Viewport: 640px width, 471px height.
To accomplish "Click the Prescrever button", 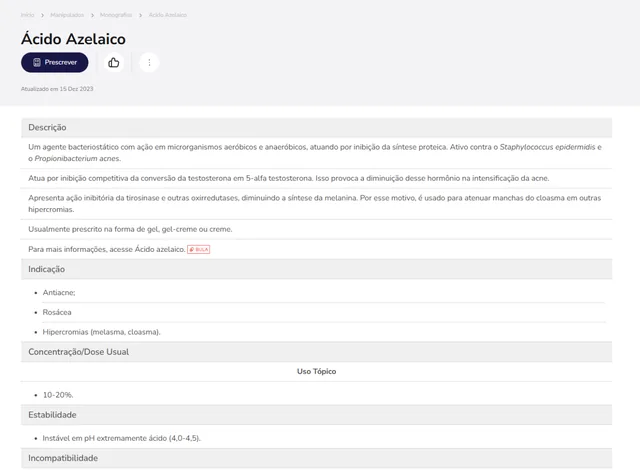I will pyautogui.click(x=55, y=62).
